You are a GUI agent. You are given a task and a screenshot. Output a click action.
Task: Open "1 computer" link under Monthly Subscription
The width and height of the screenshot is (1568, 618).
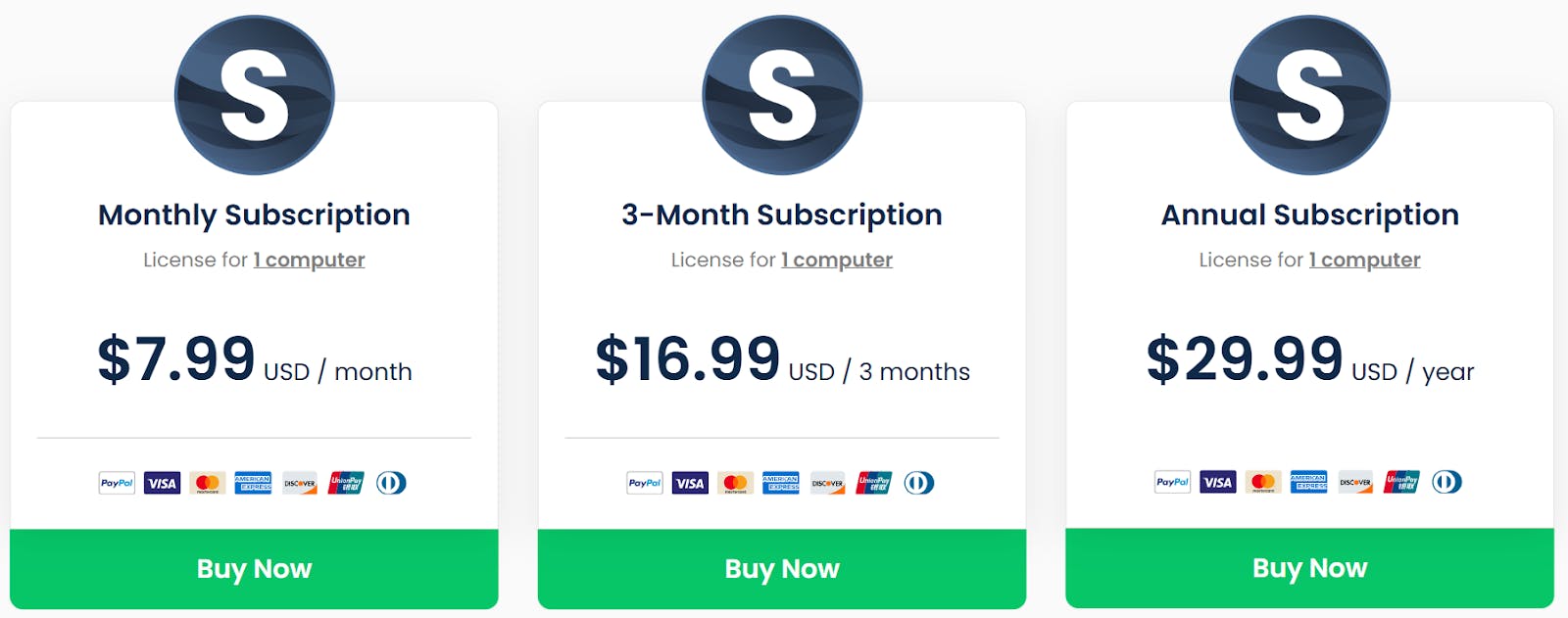(309, 260)
